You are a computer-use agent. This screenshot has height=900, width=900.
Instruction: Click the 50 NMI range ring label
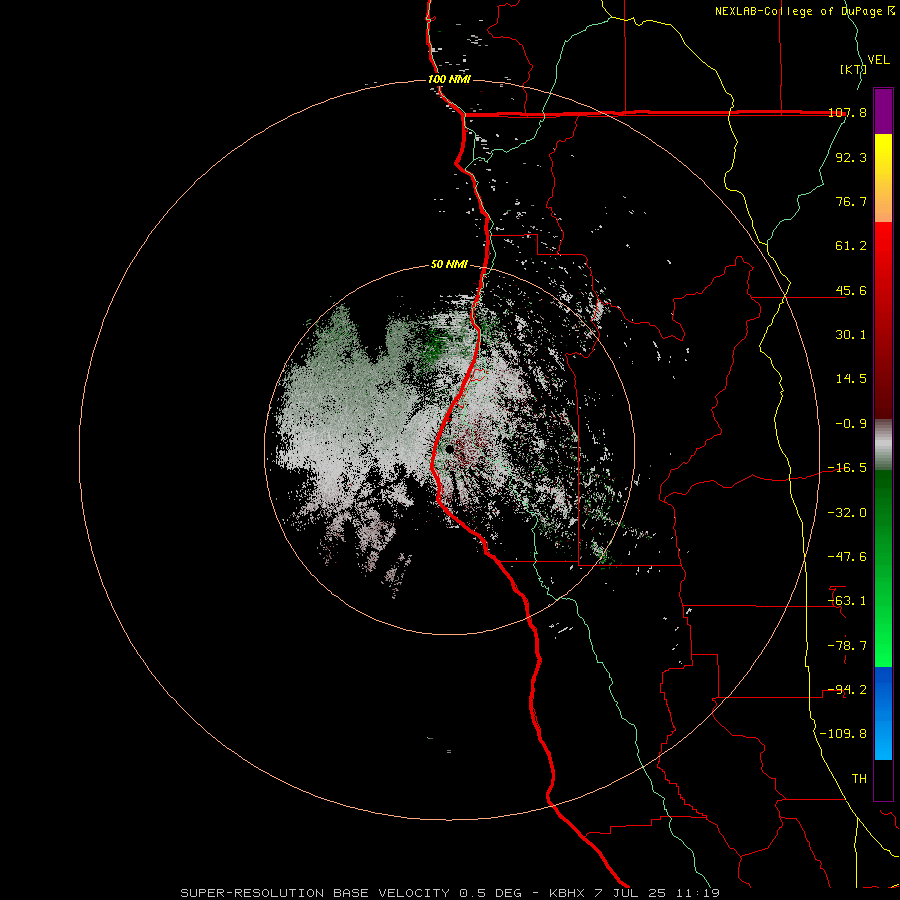point(449,265)
